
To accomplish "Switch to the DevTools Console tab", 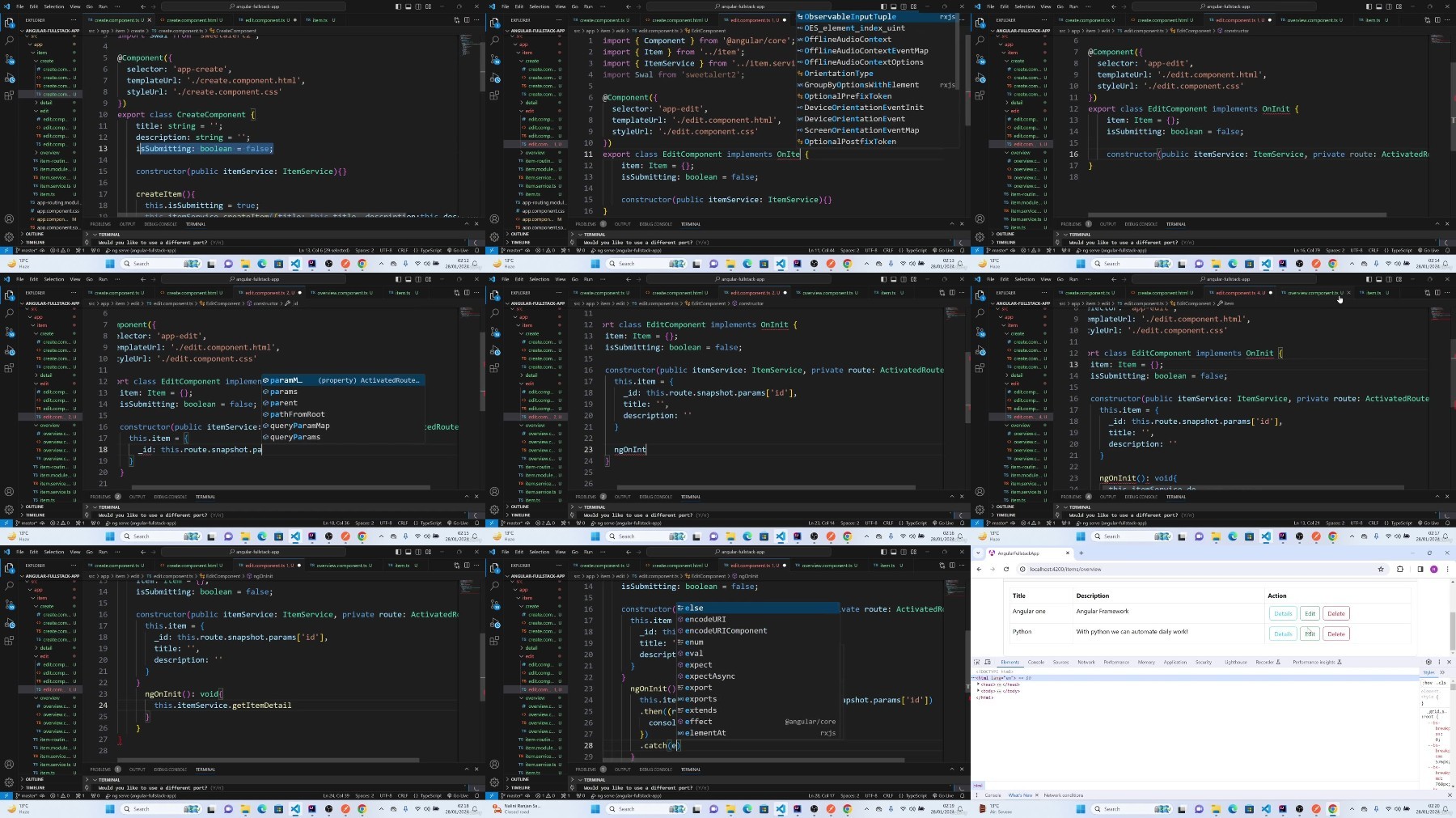I will click(x=1036, y=662).
